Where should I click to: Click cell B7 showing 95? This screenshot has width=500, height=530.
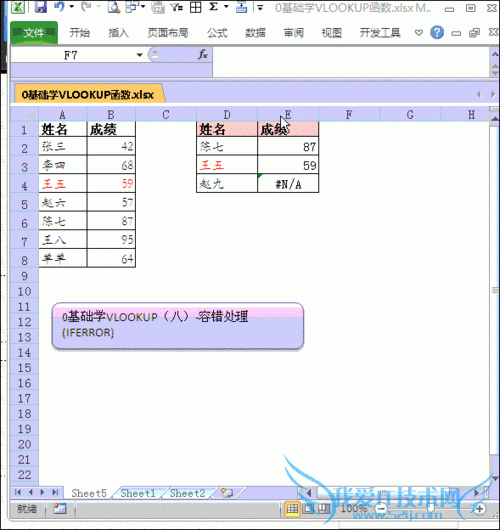point(111,240)
